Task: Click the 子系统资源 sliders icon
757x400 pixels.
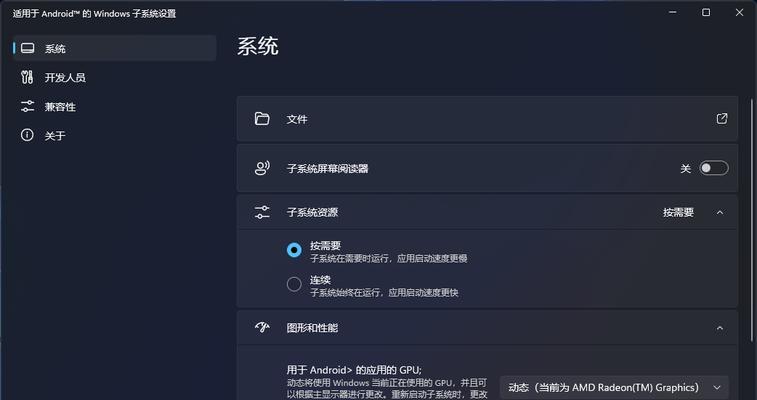Action: click(x=262, y=212)
